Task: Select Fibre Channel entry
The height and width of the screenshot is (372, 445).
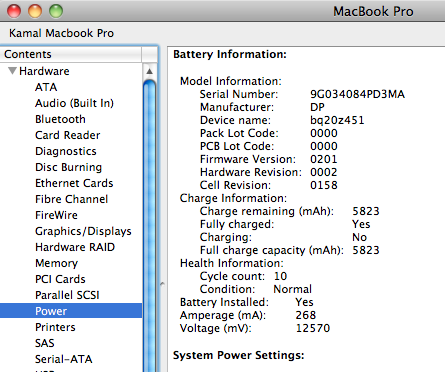Action: 72,199
